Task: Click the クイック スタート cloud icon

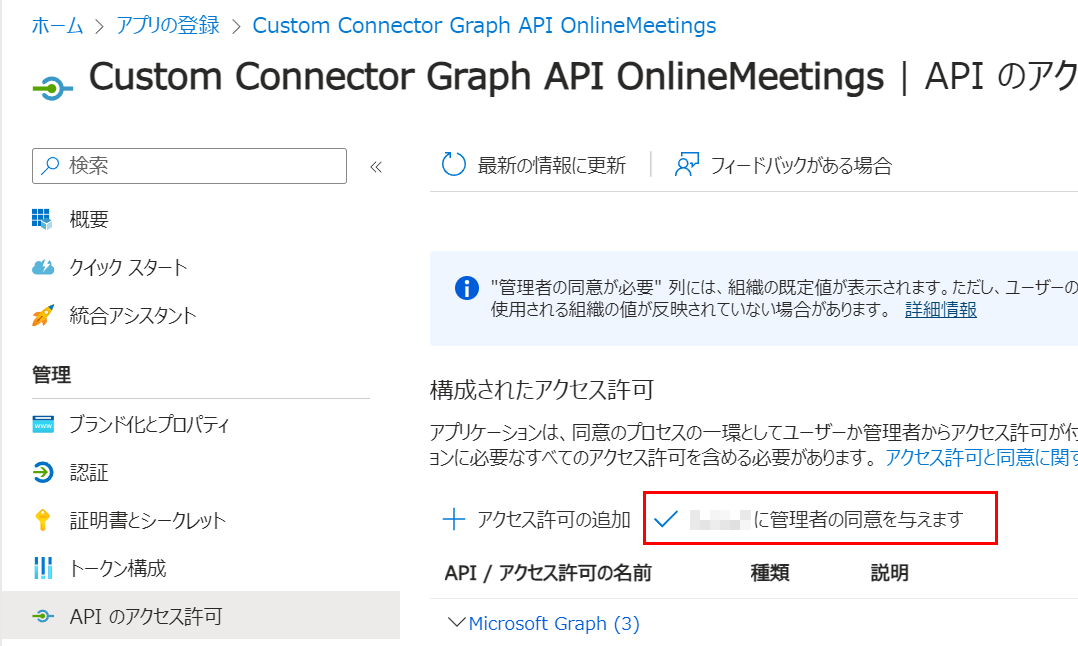Action: [42, 267]
